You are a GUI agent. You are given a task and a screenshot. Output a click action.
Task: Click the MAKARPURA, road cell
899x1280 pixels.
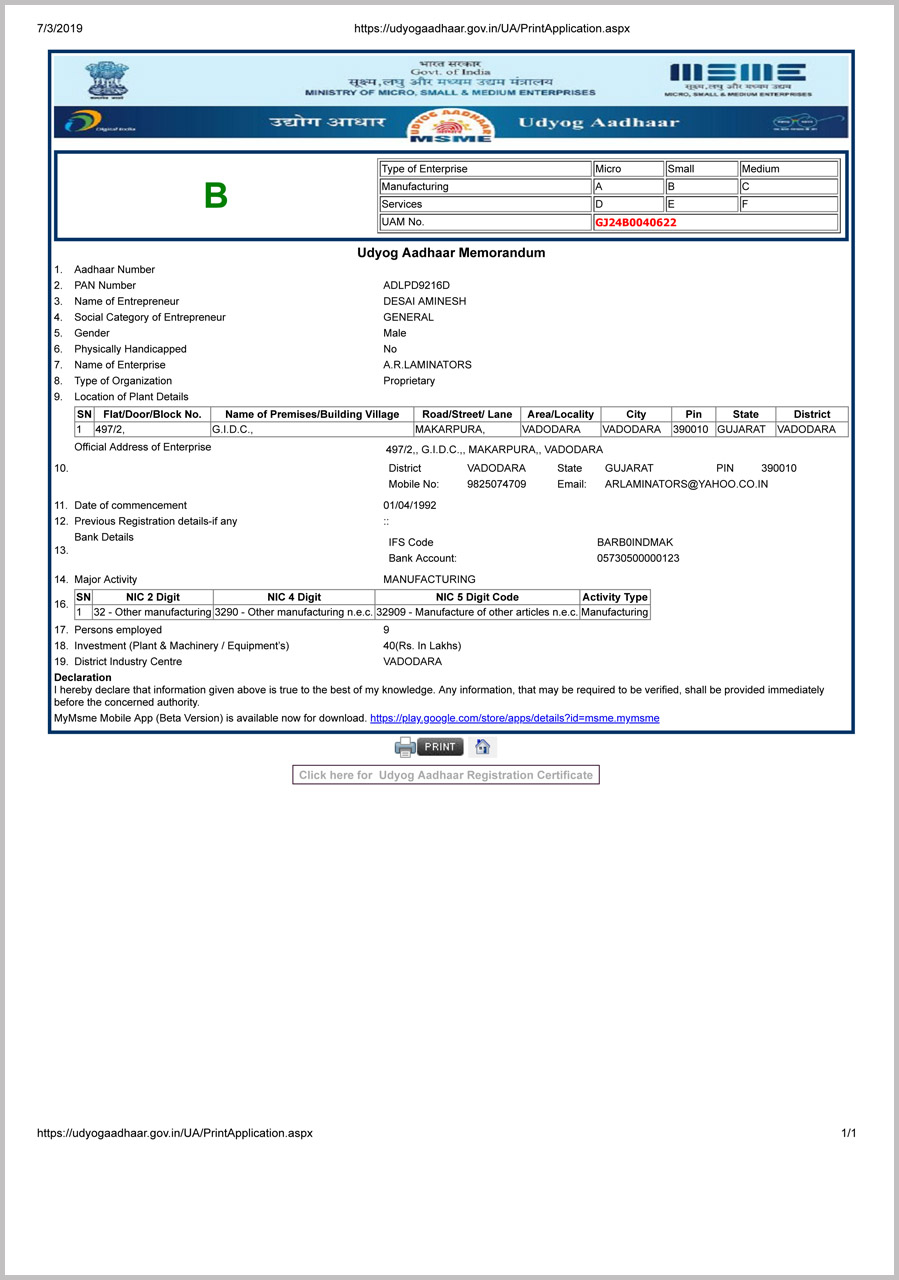467,430
